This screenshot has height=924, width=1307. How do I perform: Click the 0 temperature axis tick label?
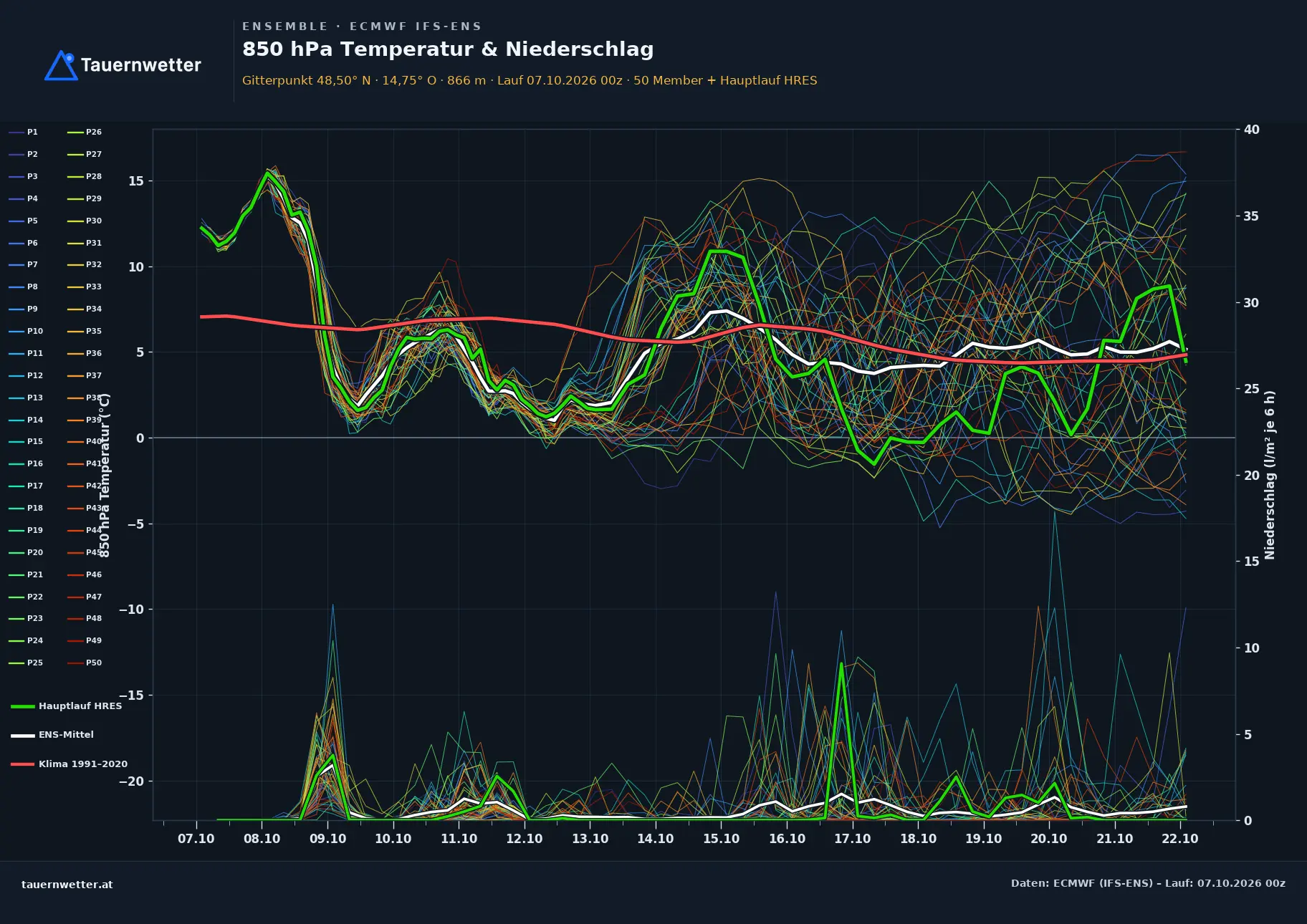(140, 438)
